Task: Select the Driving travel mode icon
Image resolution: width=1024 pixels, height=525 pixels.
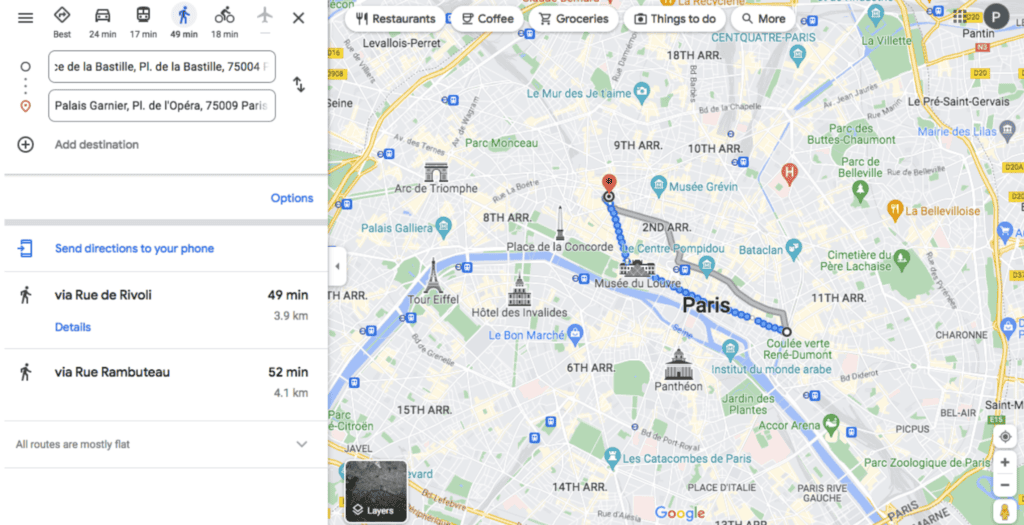Action: (x=103, y=15)
